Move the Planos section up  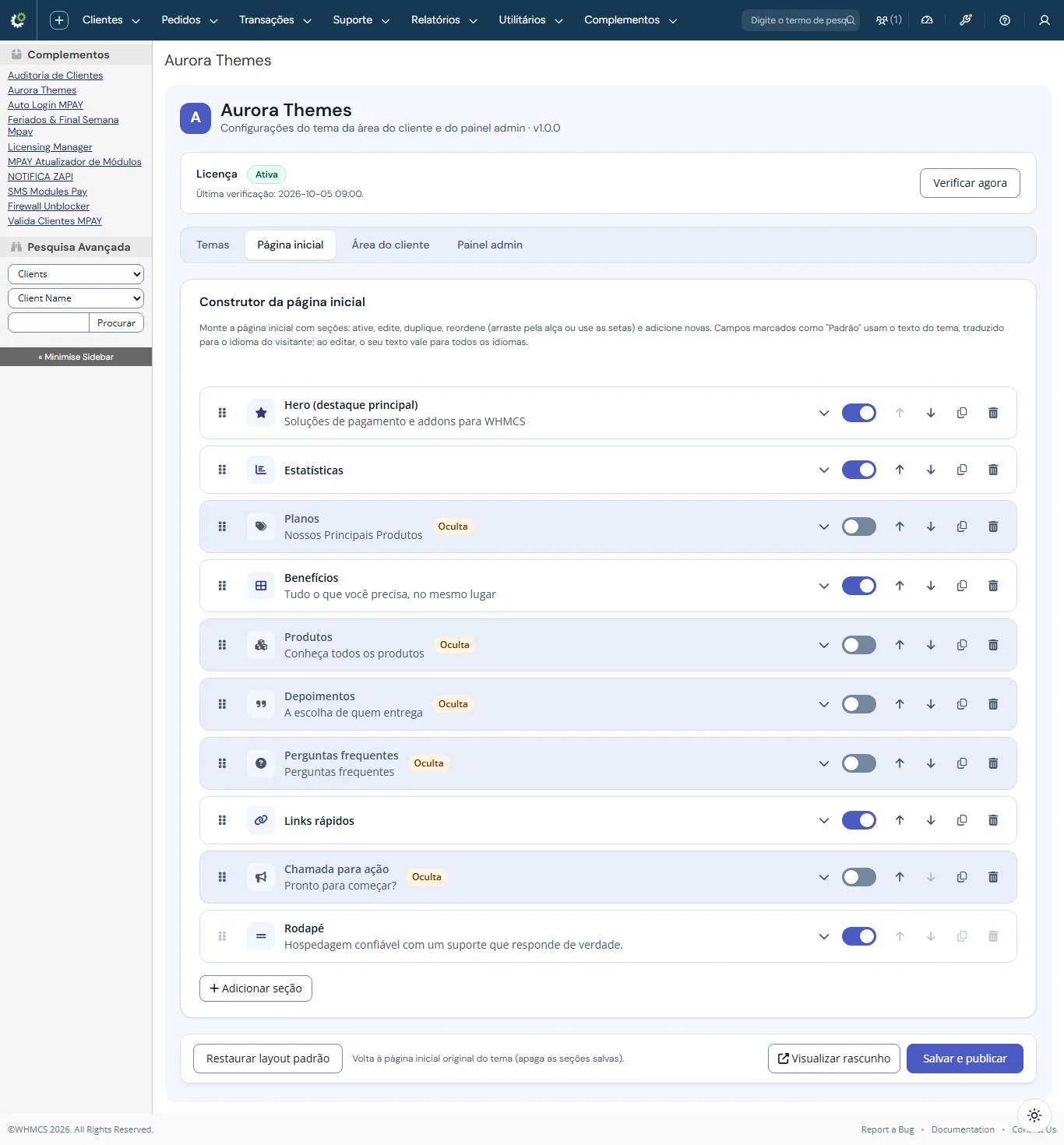click(x=900, y=527)
